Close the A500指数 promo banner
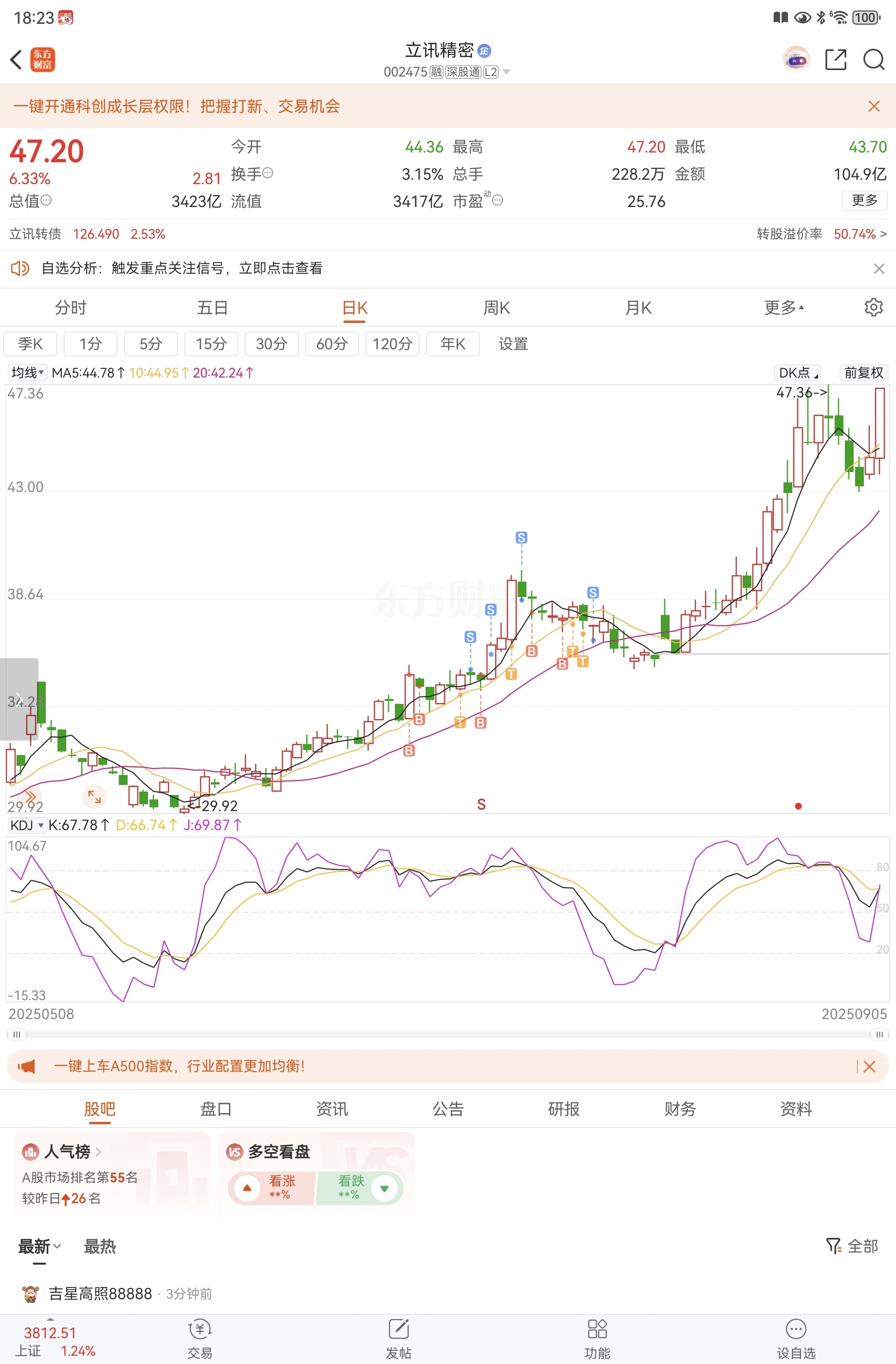Viewport: 896px width, 1364px height. (x=869, y=1066)
